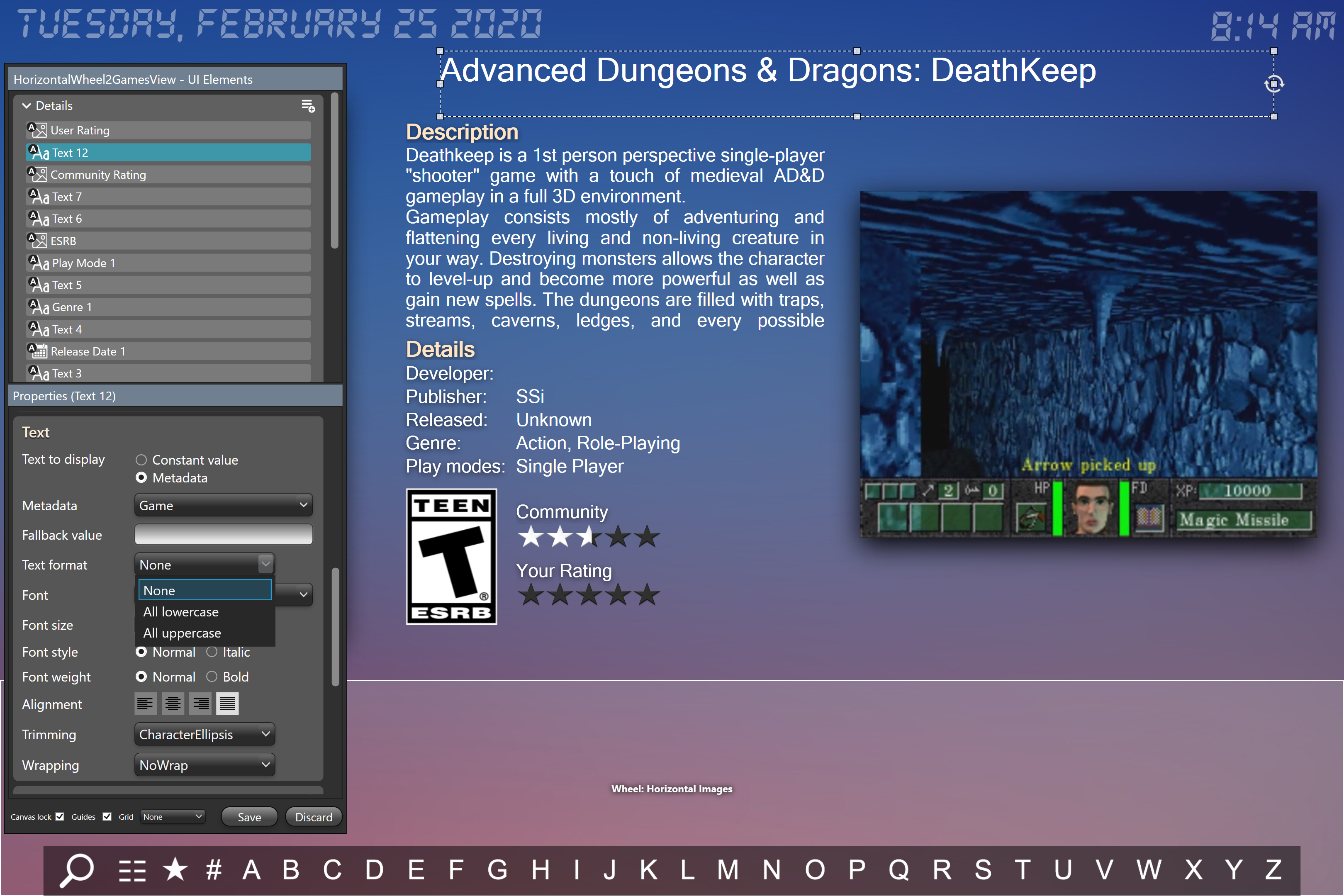Viewport: 1344px width, 896px height.
Task: Select Metadata radio button
Action: pyautogui.click(x=141, y=478)
